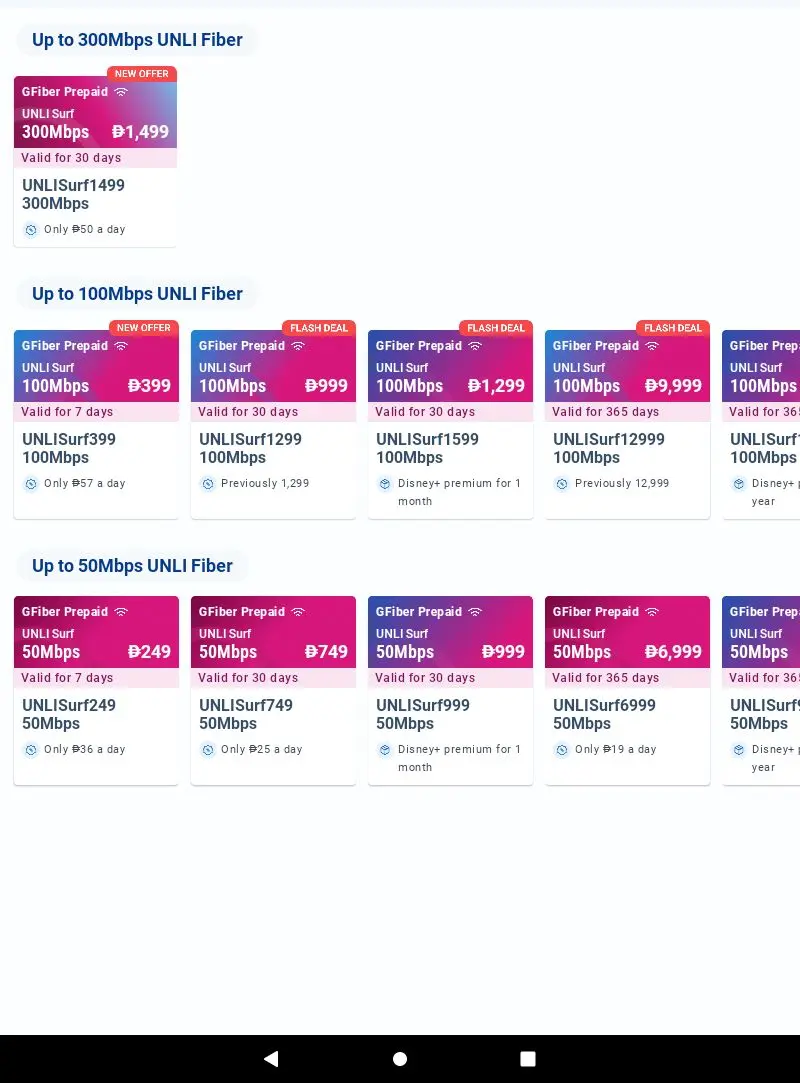Tap the Android home circle icon

399,1058
